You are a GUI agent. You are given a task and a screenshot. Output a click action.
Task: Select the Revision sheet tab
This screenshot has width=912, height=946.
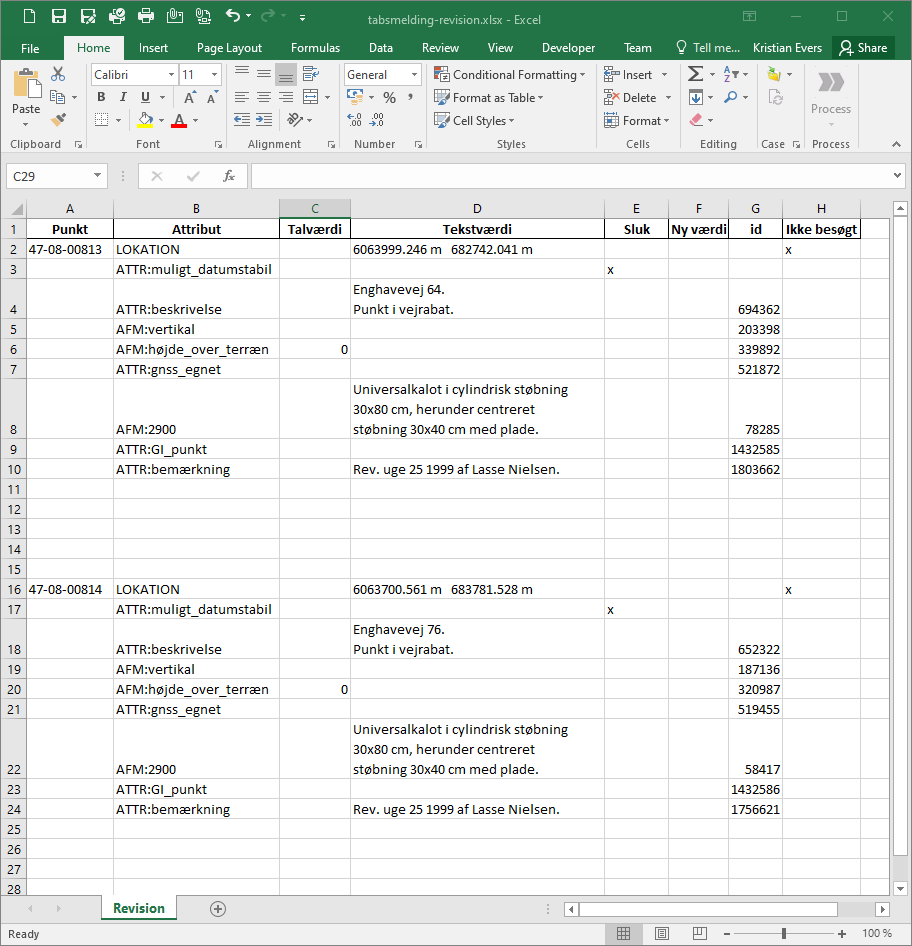tap(139, 908)
